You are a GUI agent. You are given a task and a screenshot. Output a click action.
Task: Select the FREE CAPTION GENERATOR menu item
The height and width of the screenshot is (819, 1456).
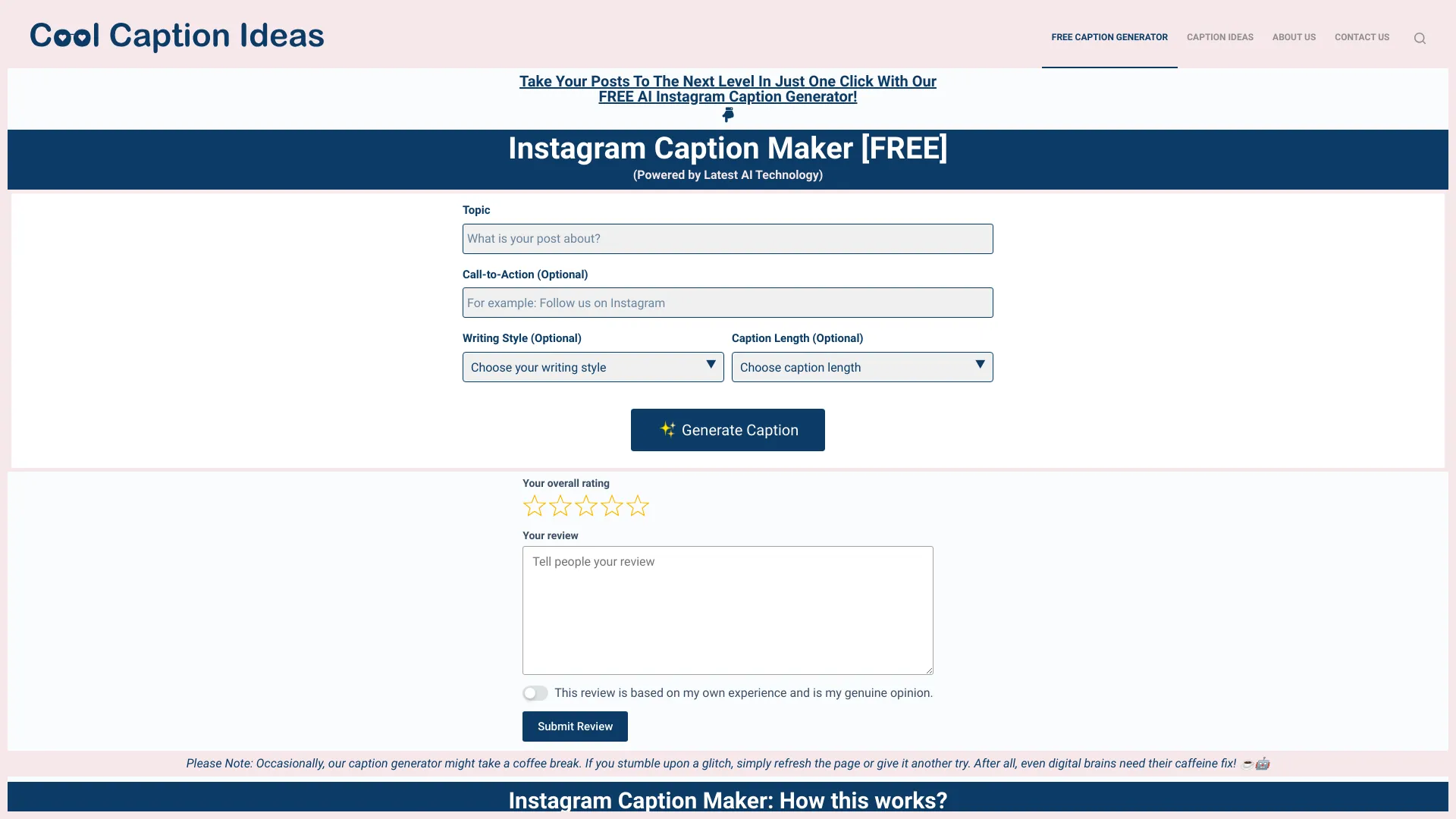pyautogui.click(x=1109, y=37)
